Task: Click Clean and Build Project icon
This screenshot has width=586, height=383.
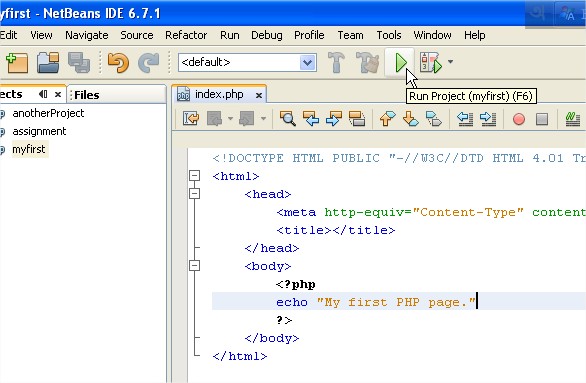Action: [367, 62]
